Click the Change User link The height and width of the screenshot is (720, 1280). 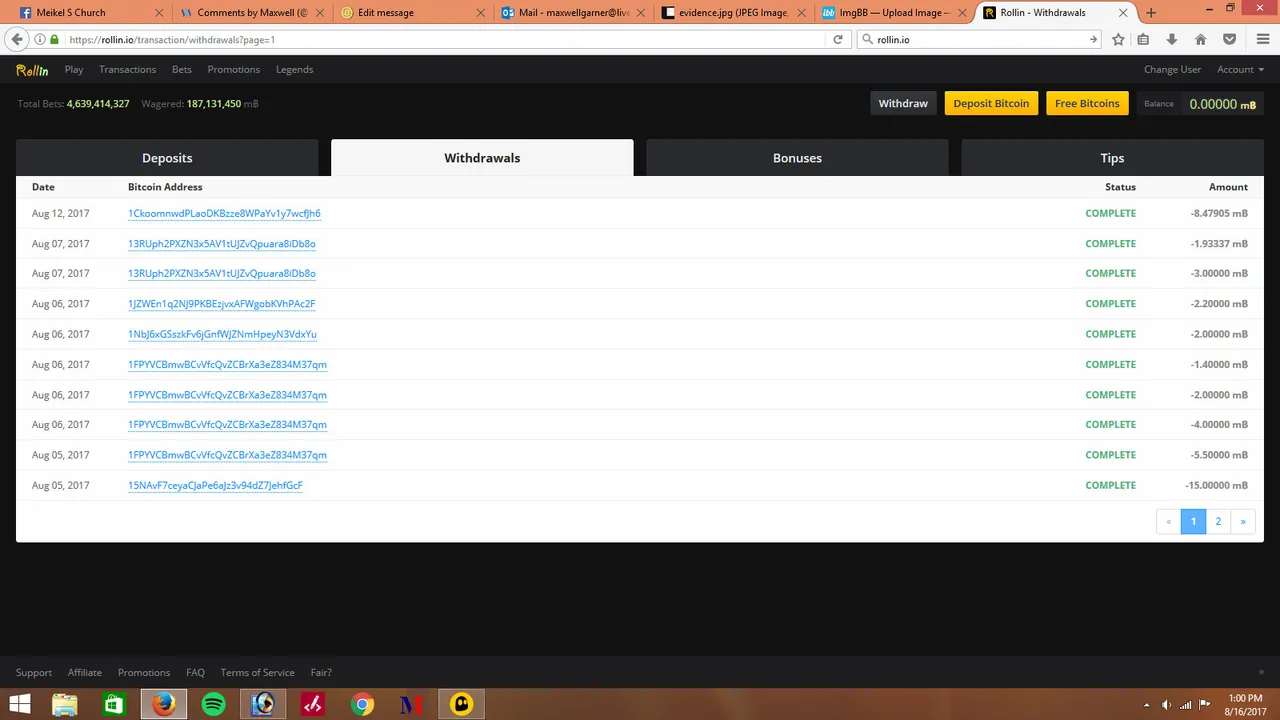1172,70
